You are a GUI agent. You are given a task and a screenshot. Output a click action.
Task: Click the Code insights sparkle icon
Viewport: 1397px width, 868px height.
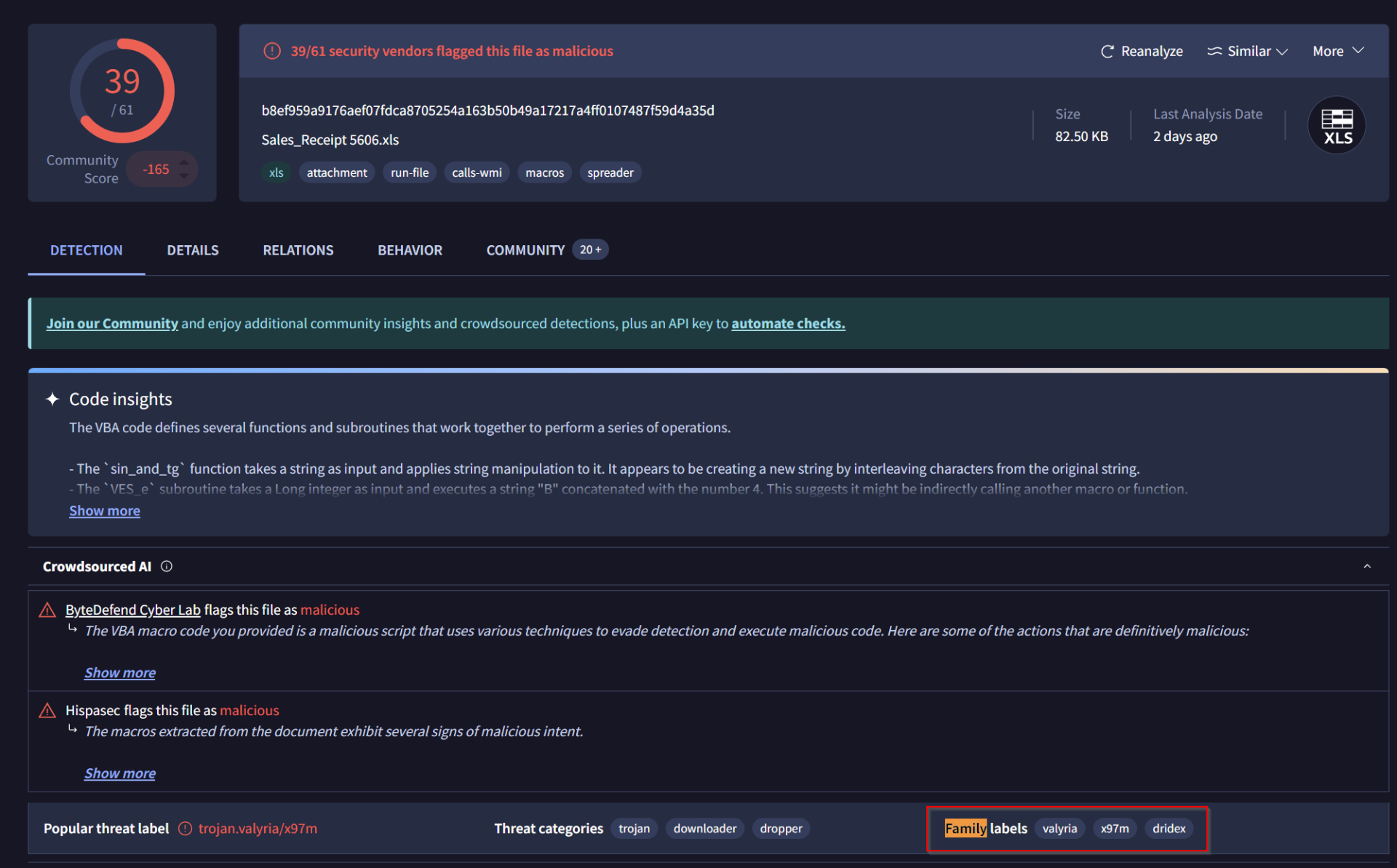pos(52,399)
